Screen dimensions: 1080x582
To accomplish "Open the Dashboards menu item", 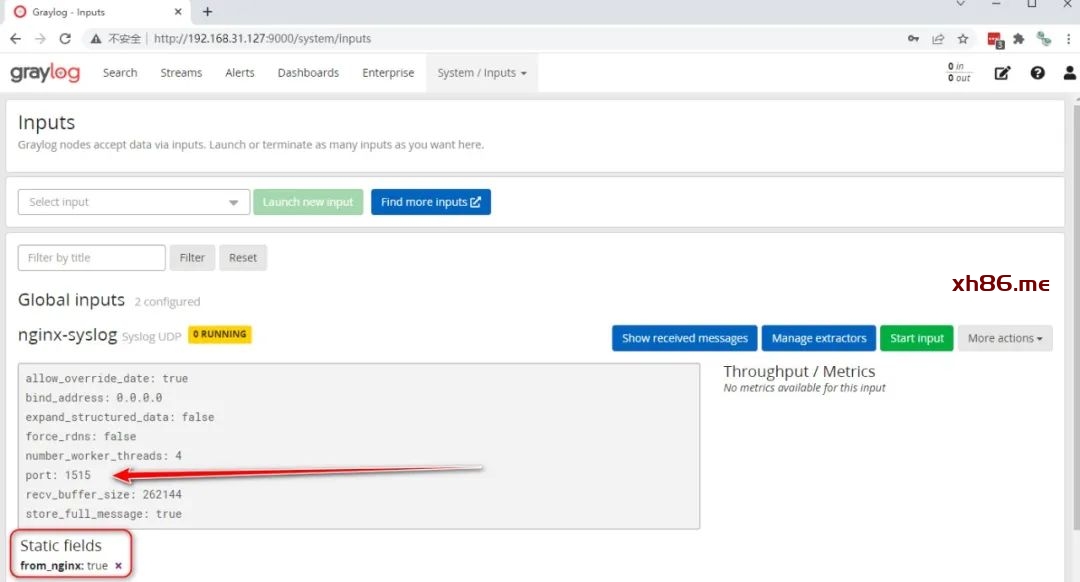I will point(308,73).
